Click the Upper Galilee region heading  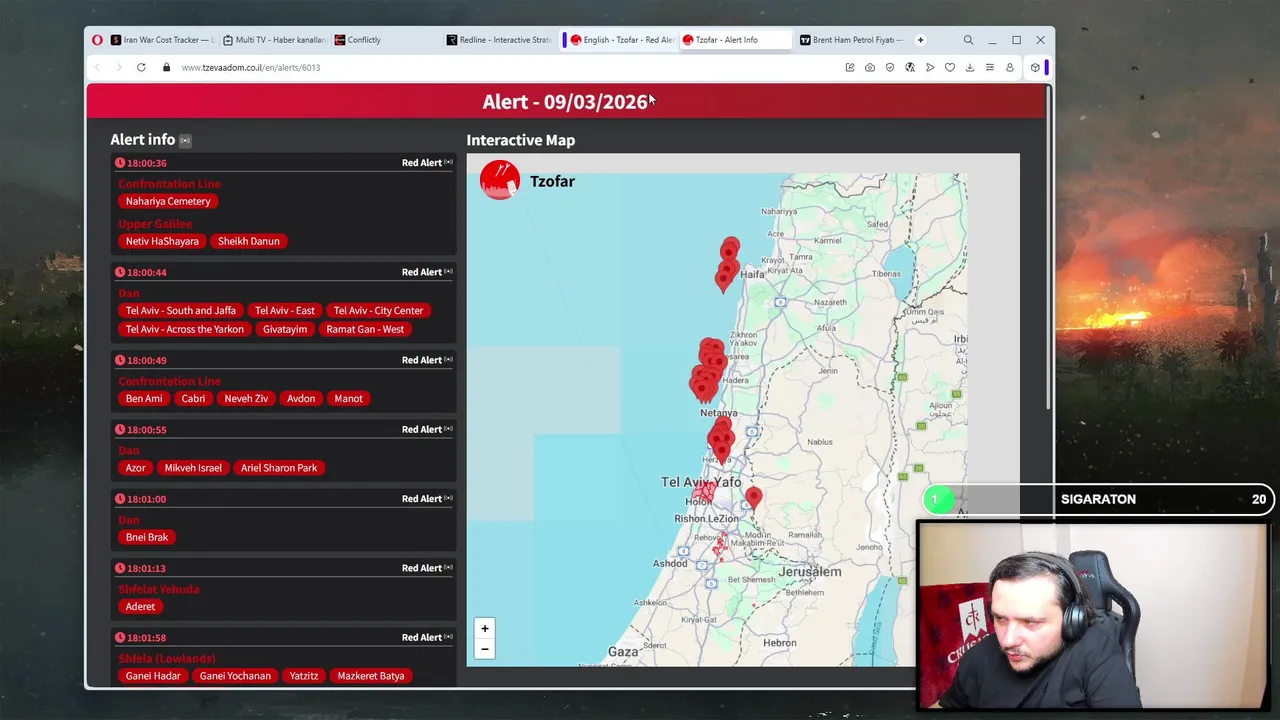point(155,224)
